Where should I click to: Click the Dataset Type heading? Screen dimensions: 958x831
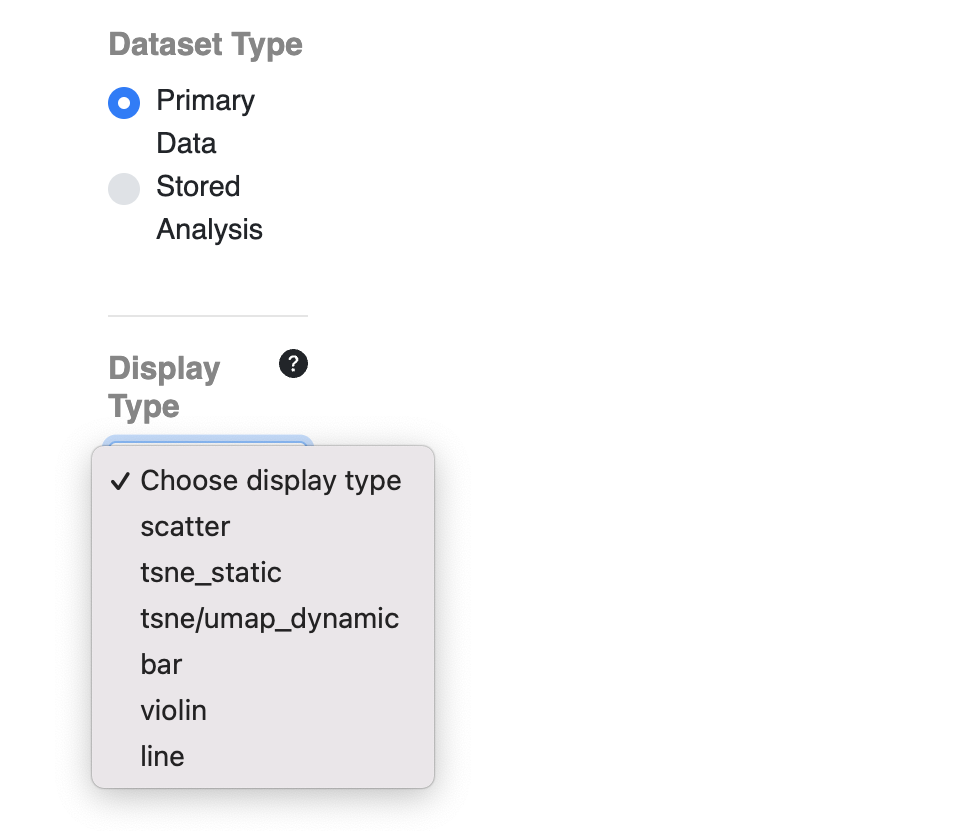coord(205,45)
